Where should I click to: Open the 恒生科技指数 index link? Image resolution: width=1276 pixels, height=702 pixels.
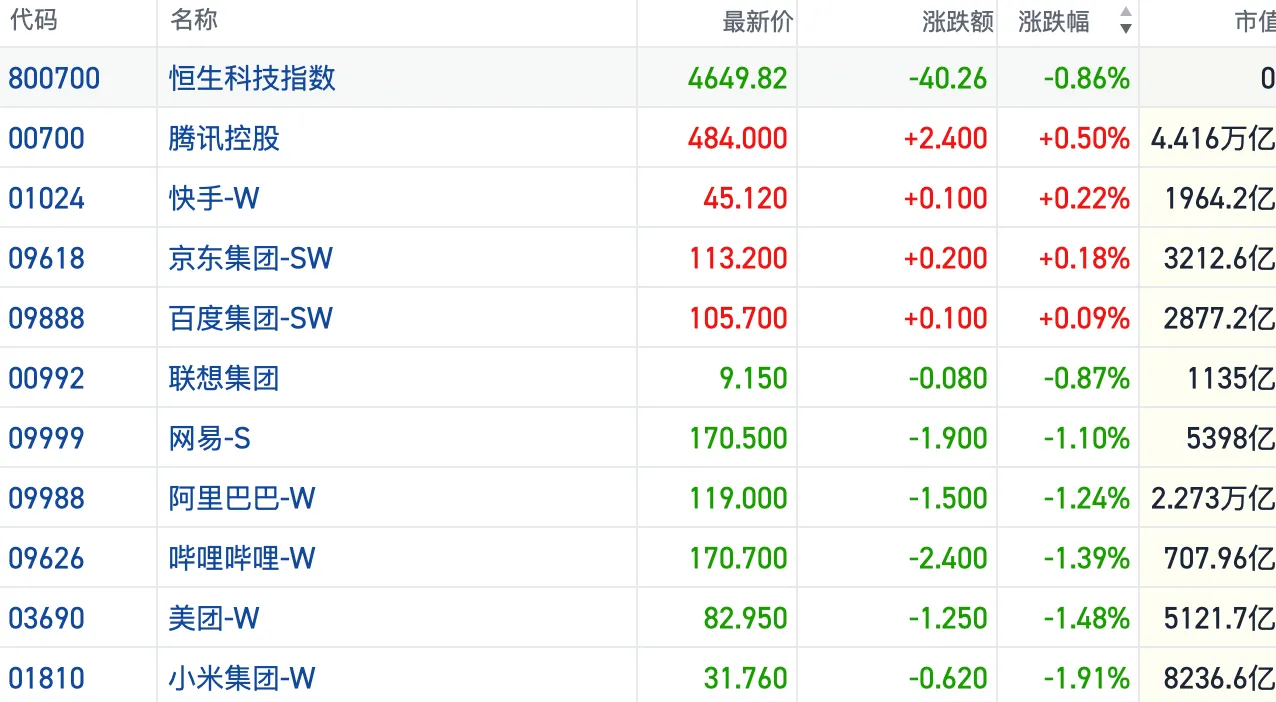click(252, 78)
